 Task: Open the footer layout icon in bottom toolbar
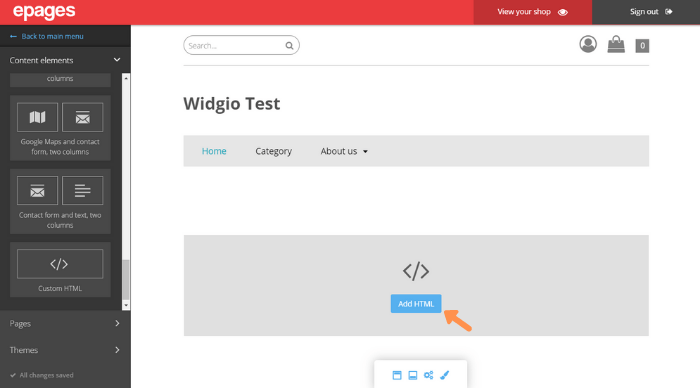(x=412, y=375)
